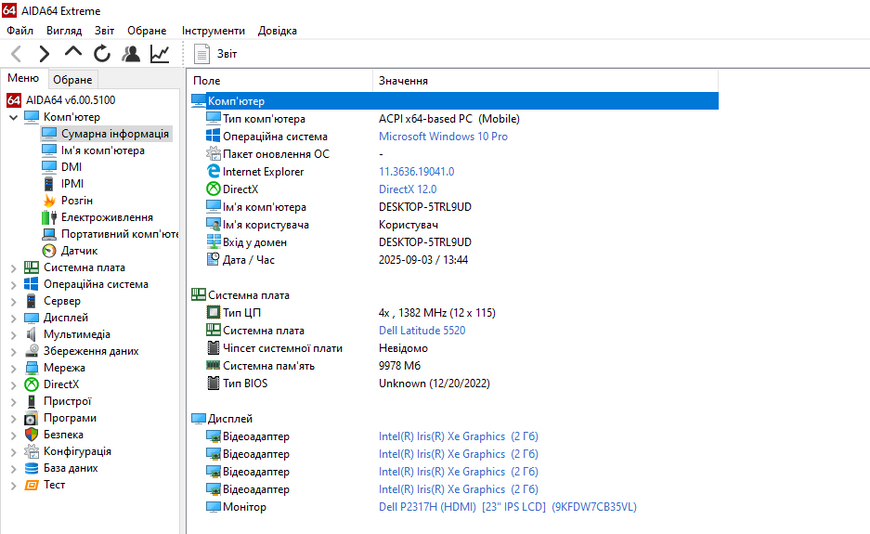Expand the Програми tree node
This screenshot has height=534, width=870.
click(x=13, y=418)
